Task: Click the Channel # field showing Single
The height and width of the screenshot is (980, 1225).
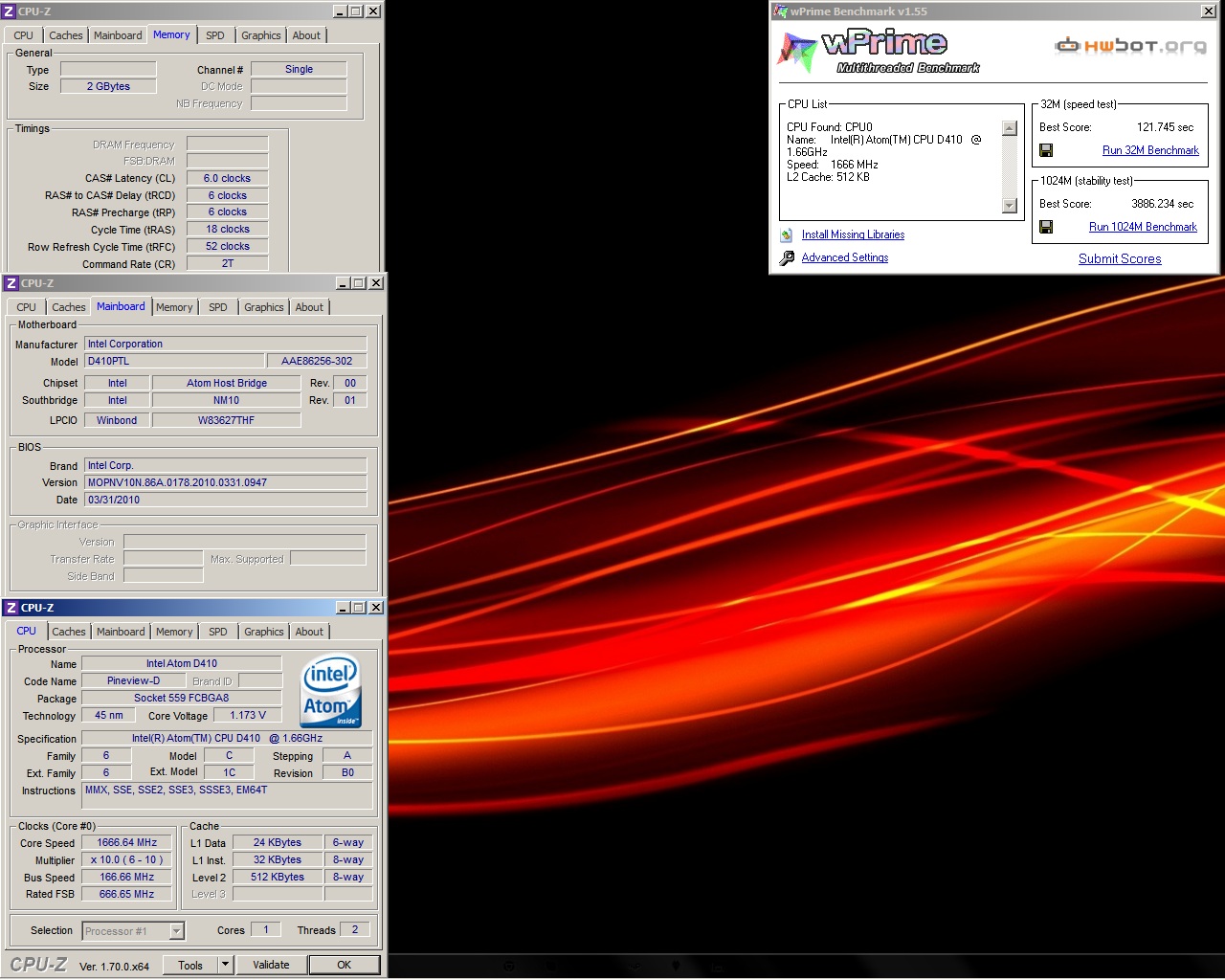Action: click(x=299, y=69)
